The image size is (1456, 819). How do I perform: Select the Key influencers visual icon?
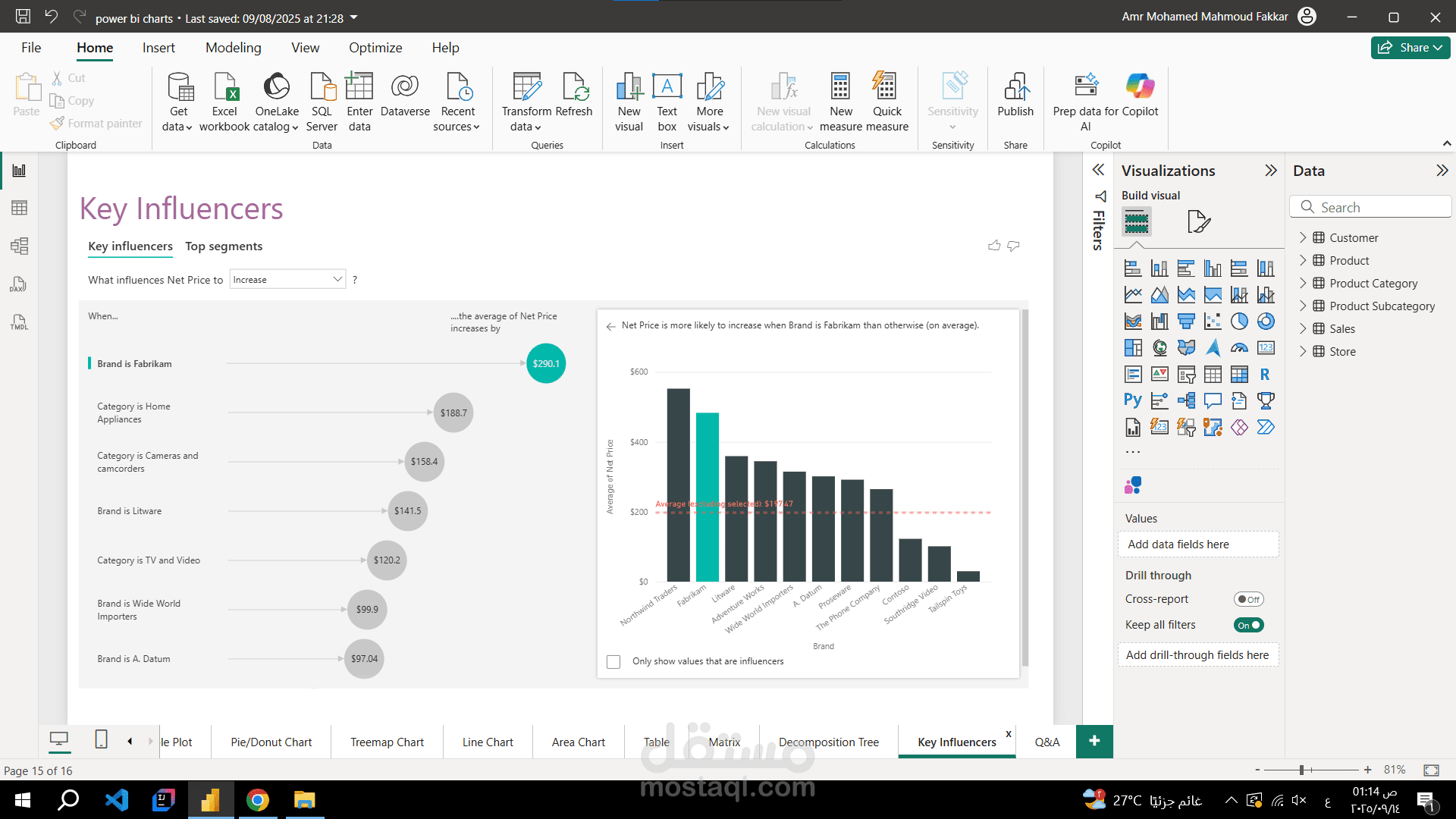[1159, 400]
